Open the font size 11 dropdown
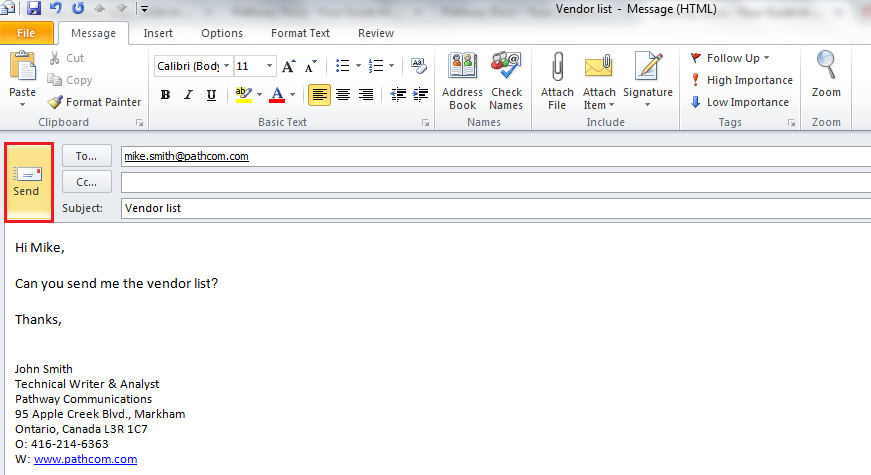This screenshot has width=871, height=475. (269, 66)
